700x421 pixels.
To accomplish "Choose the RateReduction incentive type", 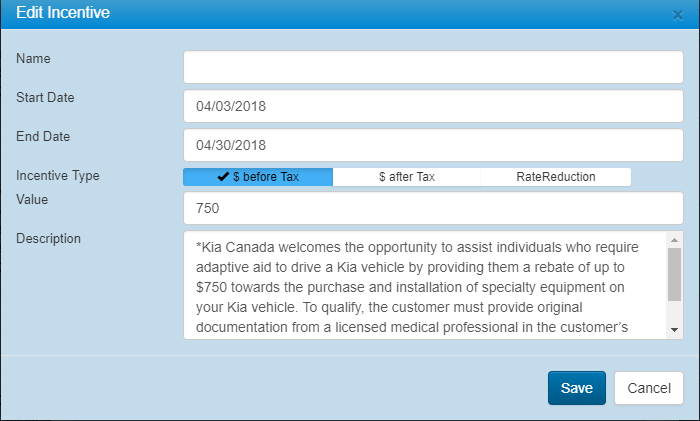I will click(555, 177).
